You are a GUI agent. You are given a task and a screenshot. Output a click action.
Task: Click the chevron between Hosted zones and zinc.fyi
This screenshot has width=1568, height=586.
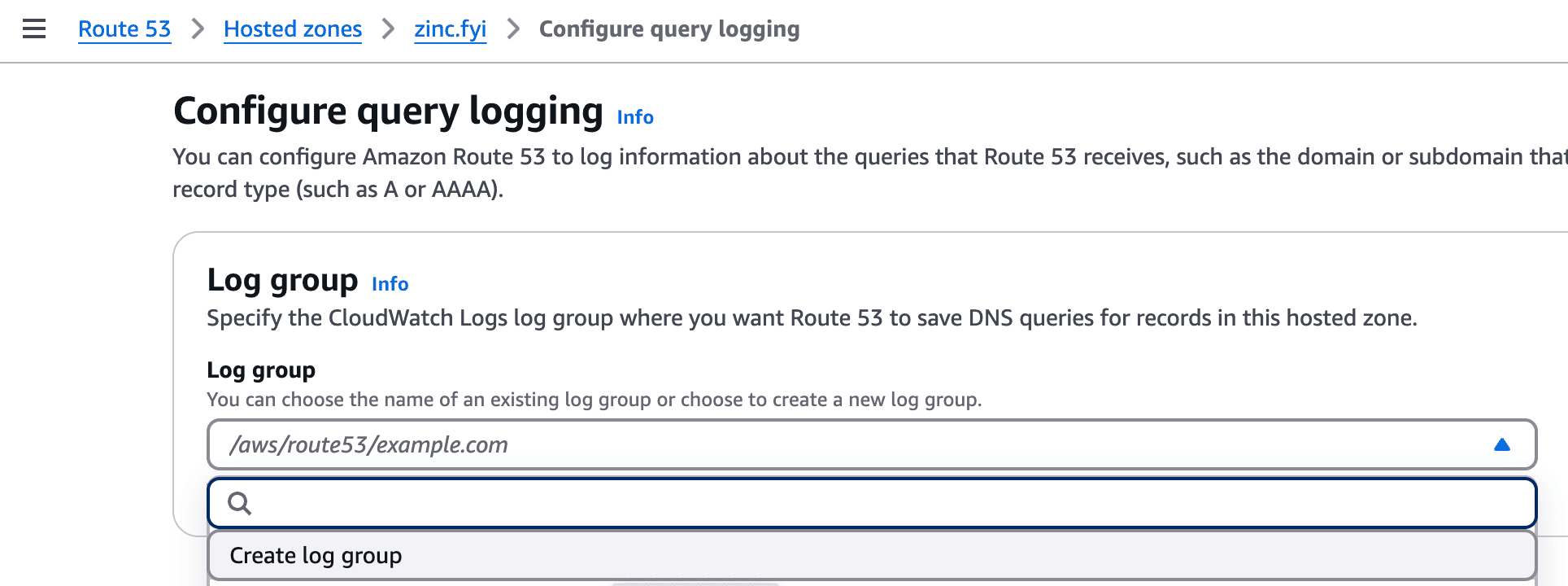(x=386, y=28)
